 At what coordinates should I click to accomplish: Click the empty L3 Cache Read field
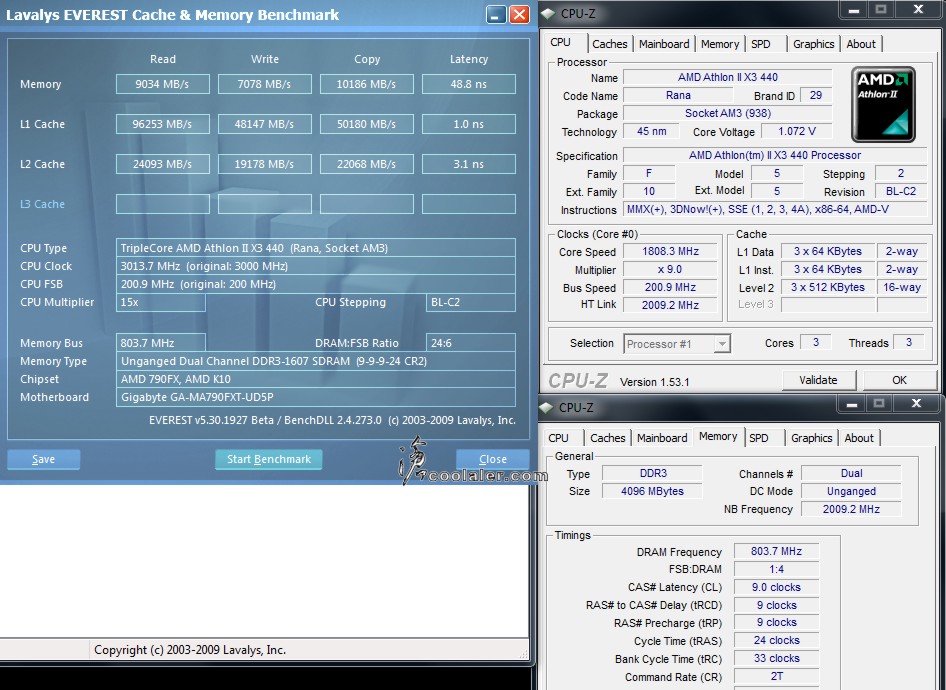[162, 204]
